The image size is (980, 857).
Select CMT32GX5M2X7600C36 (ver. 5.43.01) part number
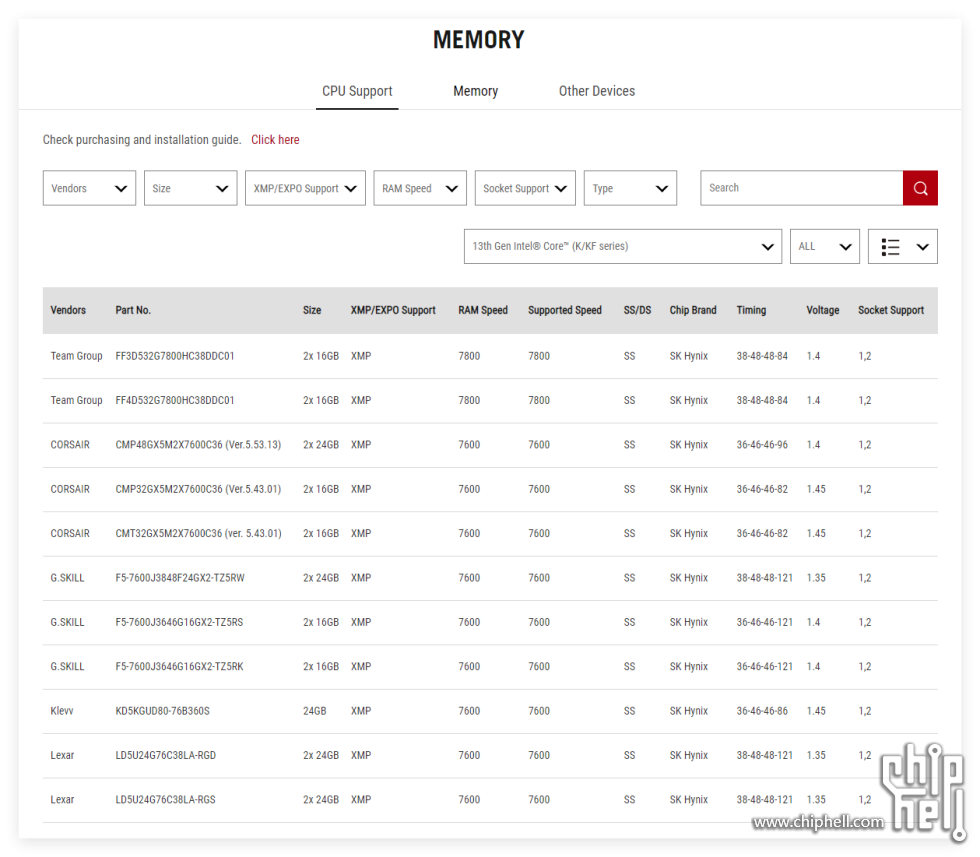pos(199,533)
